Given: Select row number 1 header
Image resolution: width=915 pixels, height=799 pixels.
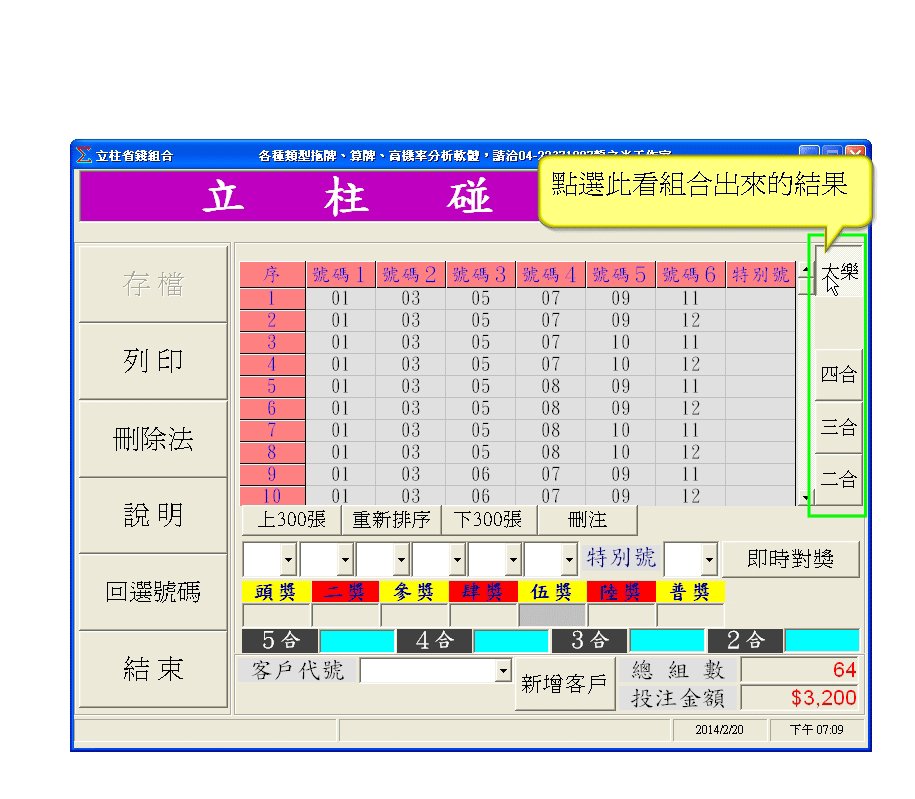Looking at the screenshot, I should pyautogui.click(x=273, y=298).
